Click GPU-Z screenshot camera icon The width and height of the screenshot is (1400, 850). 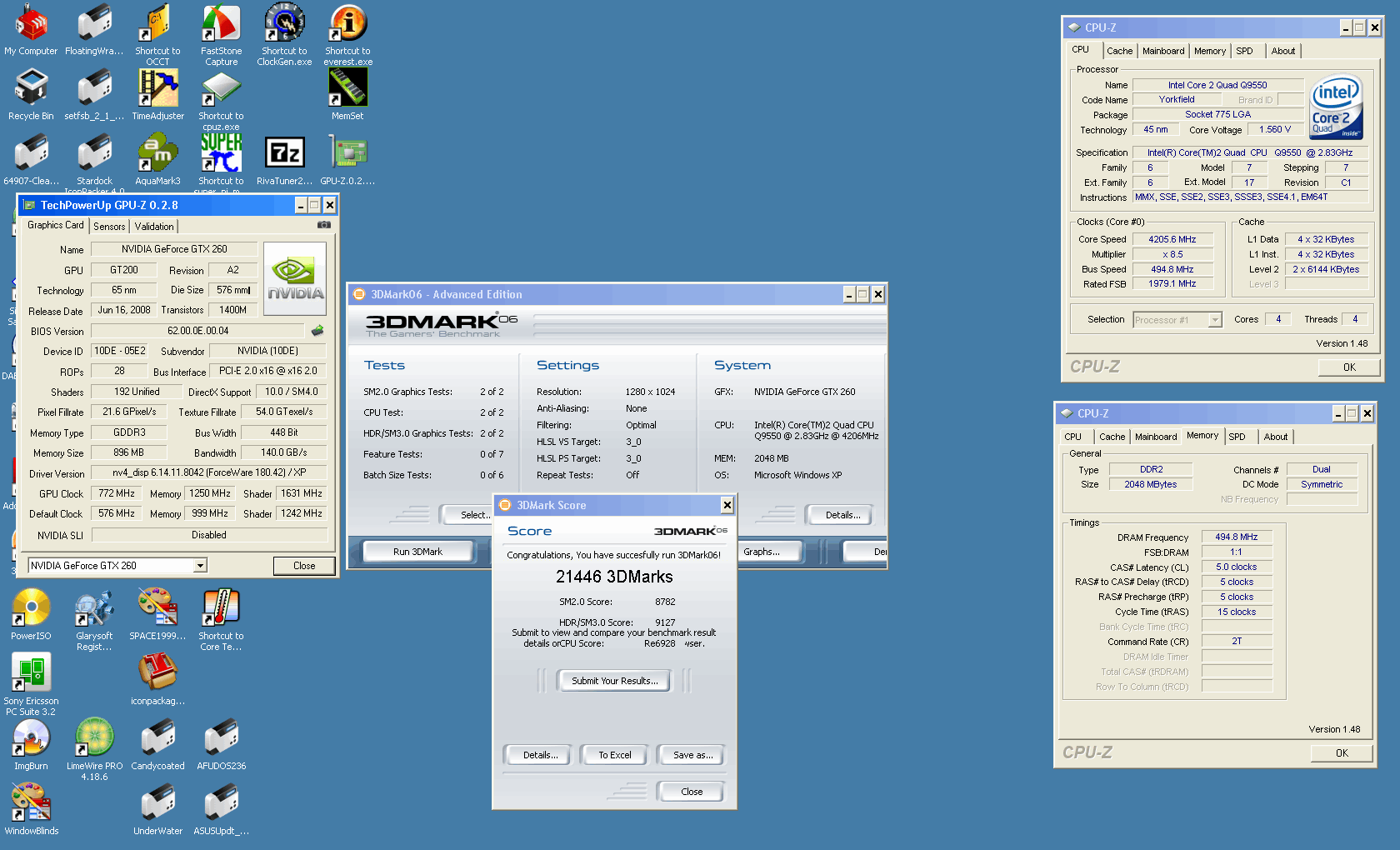(x=324, y=225)
